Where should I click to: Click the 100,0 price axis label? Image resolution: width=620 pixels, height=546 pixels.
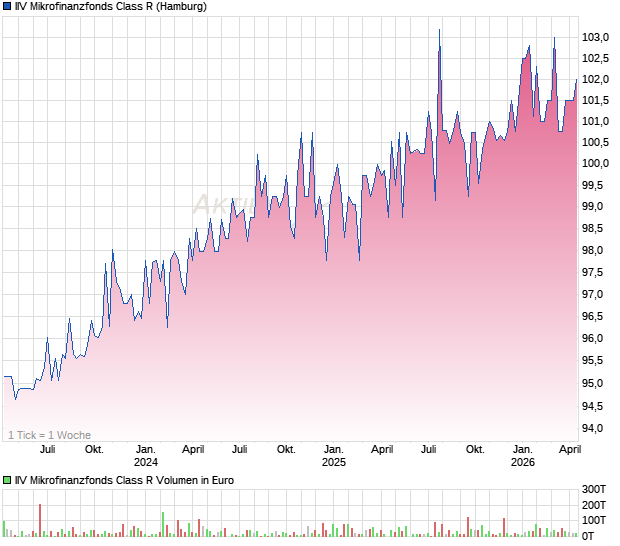pyautogui.click(x=596, y=163)
